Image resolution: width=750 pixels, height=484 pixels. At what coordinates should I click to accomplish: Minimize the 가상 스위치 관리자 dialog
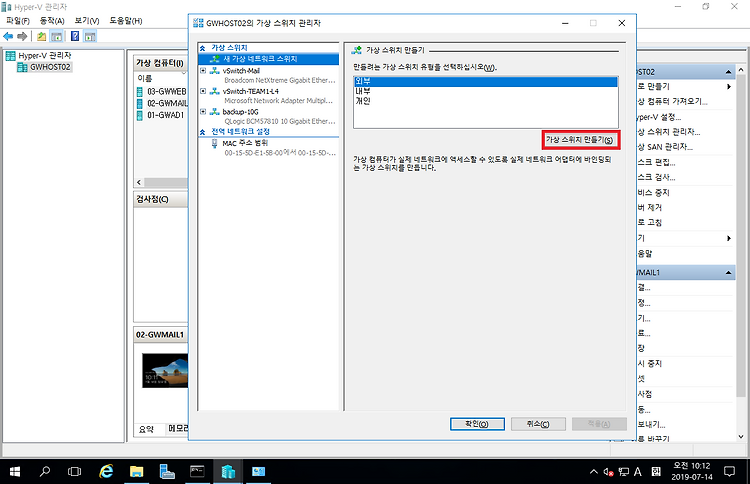coord(565,23)
